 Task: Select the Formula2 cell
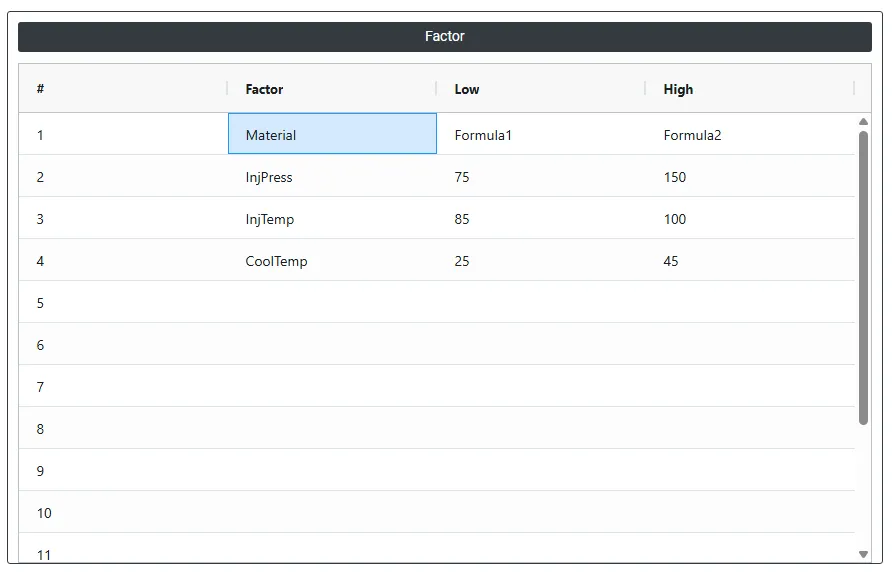pyautogui.click(x=750, y=134)
